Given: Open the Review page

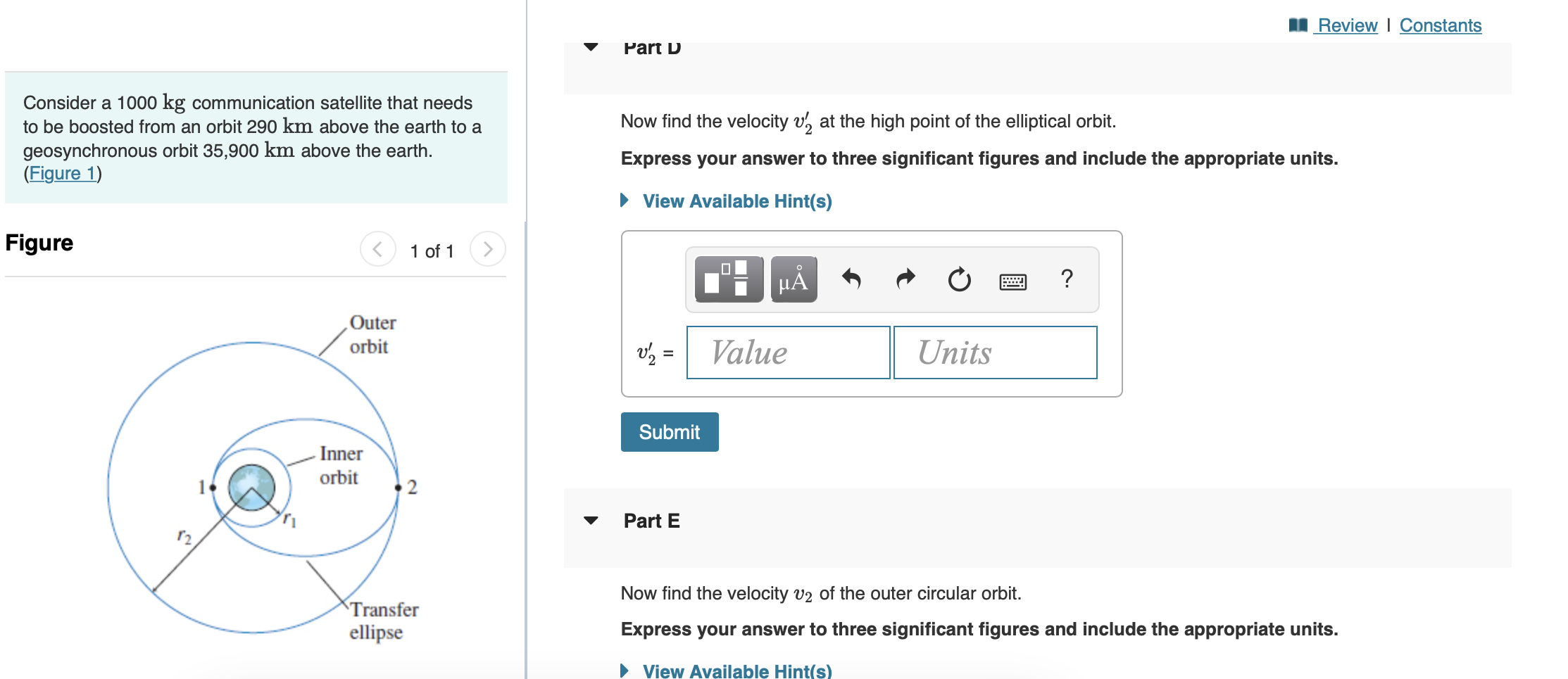Looking at the screenshot, I should (1346, 24).
